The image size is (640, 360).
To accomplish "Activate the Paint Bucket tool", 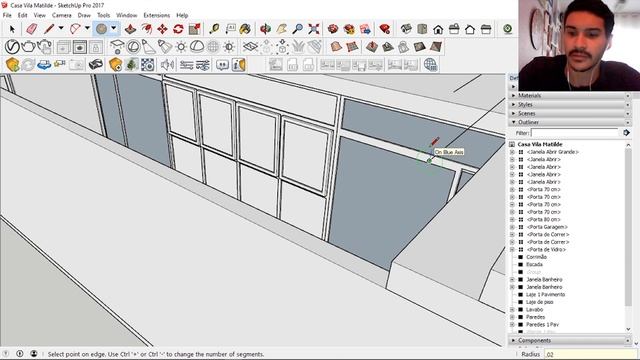I will pos(245,29).
